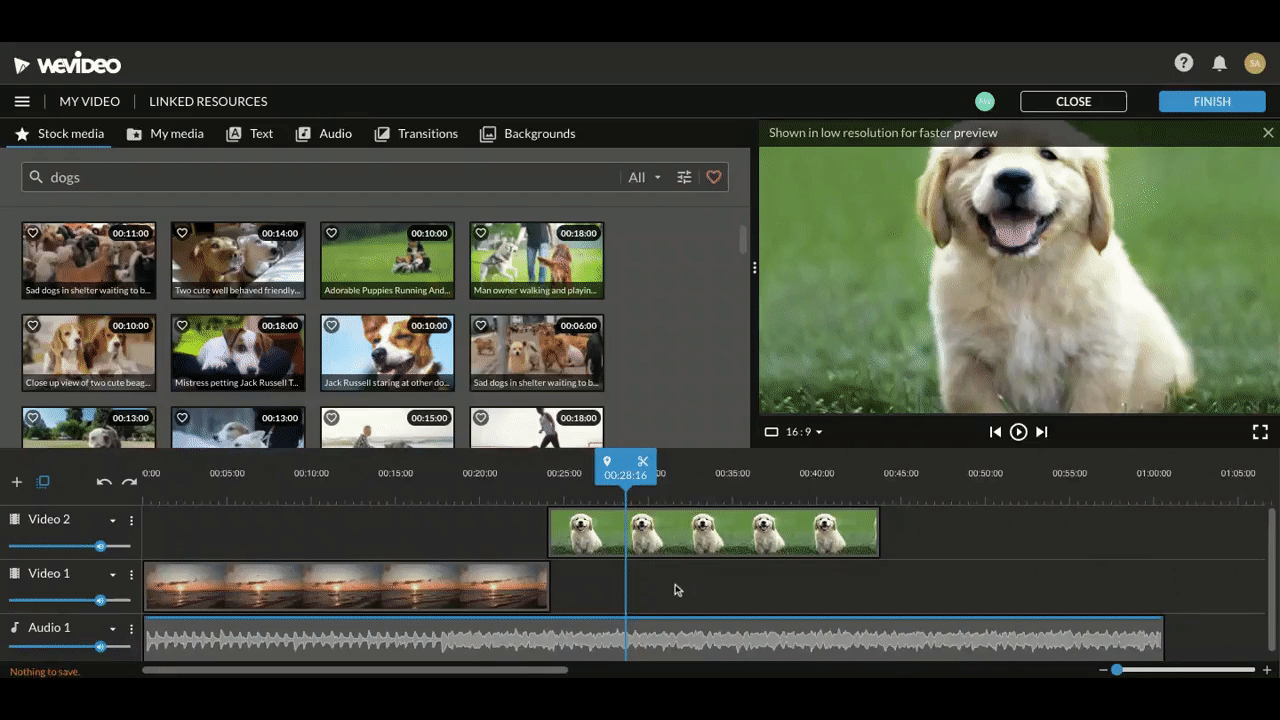Click the Video 2 track film icon
Screen dimensions: 1280x720
[15, 519]
